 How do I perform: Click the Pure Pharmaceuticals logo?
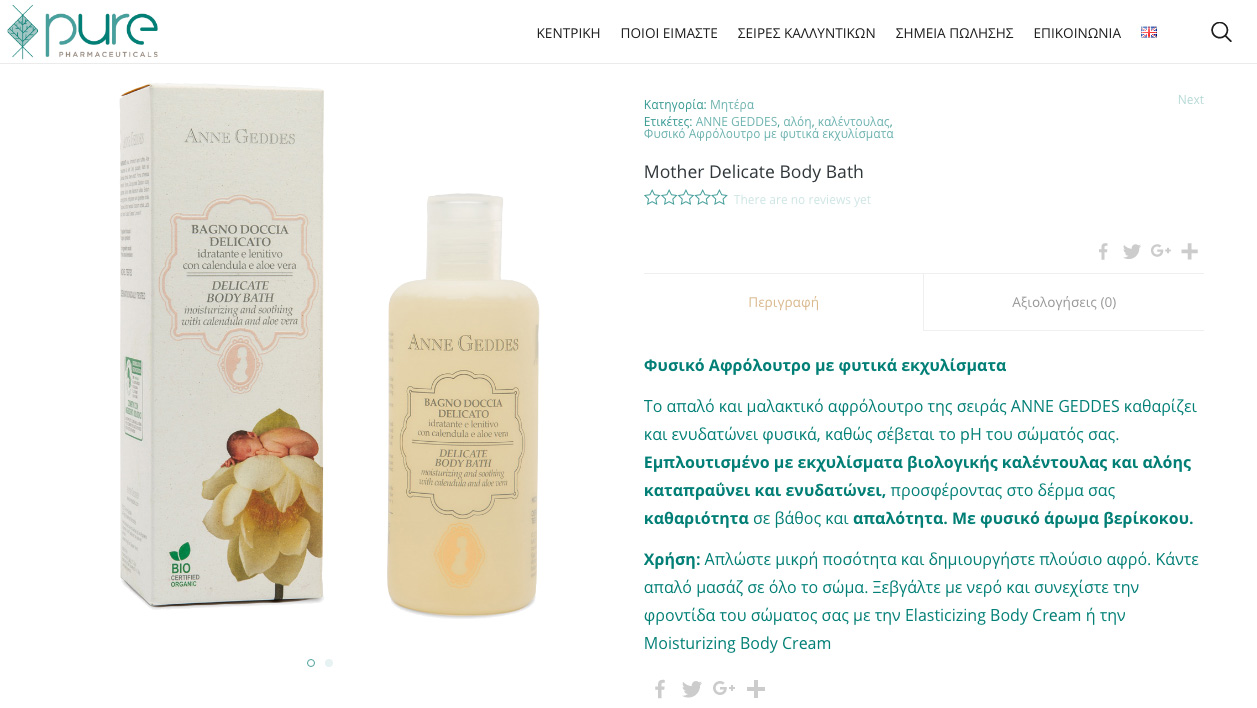pos(83,32)
